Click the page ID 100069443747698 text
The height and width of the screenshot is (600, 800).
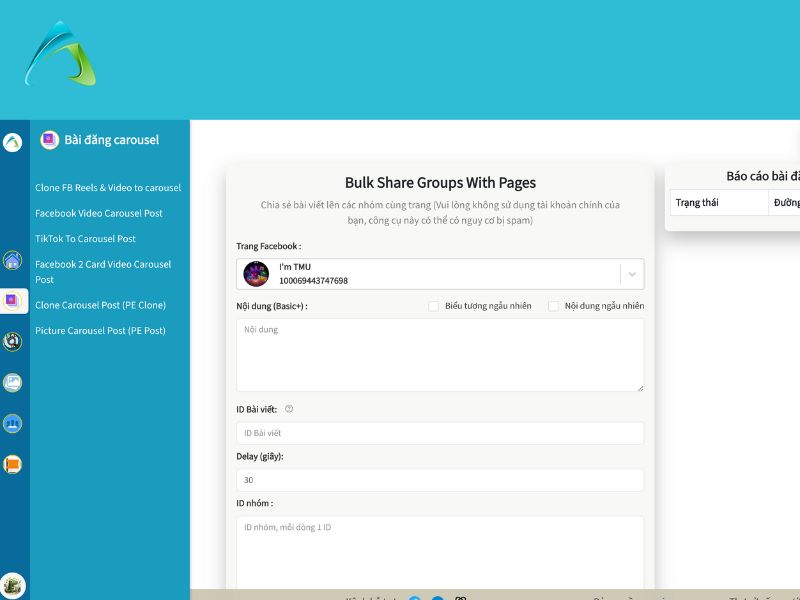(x=313, y=281)
